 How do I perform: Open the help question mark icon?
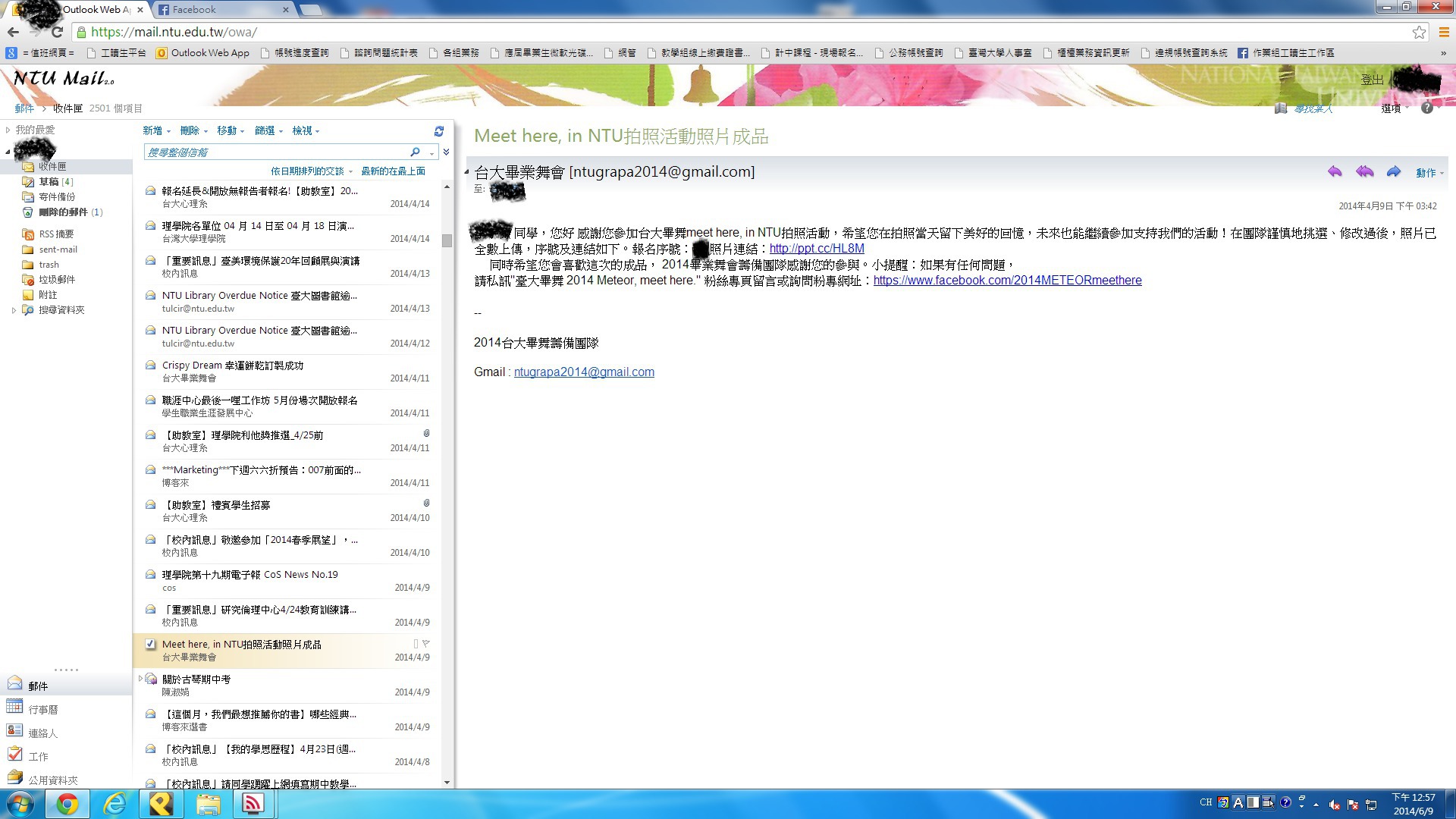(x=1426, y=108)
